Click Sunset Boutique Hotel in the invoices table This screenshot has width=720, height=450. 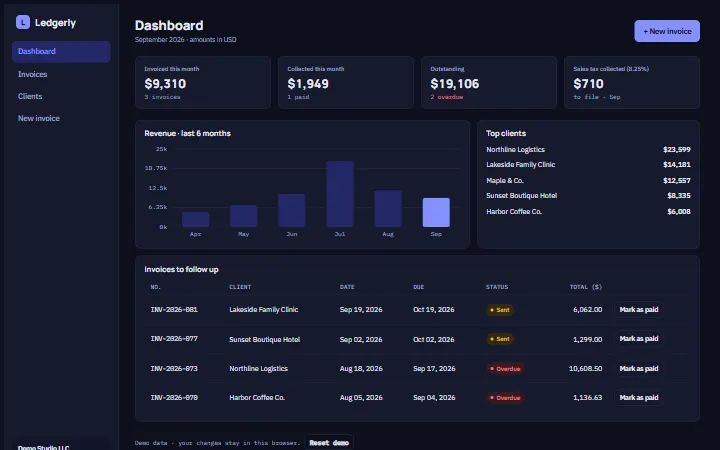[x=264, y=339]
